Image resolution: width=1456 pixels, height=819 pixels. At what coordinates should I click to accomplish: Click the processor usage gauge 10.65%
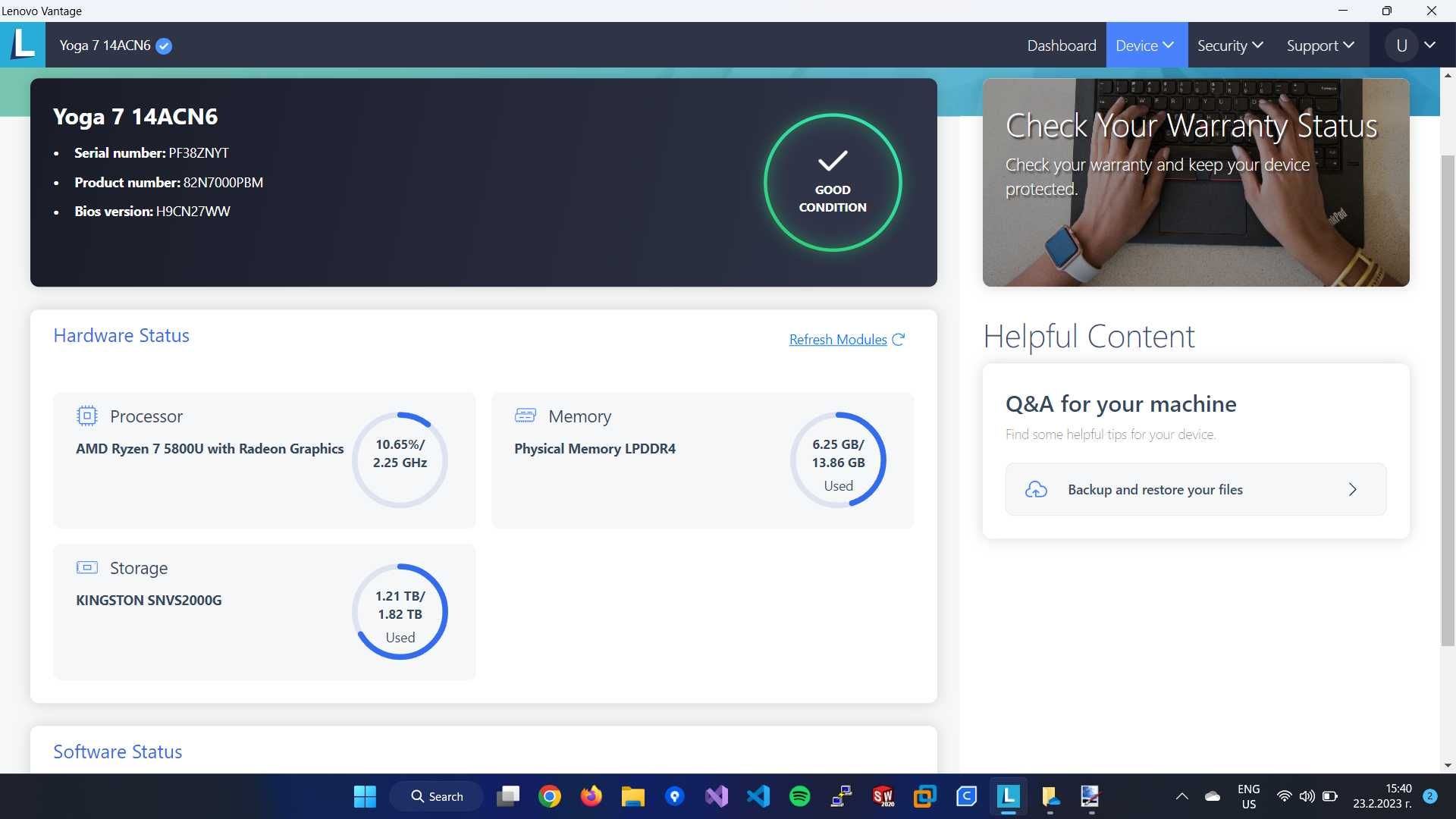(400, 460)
